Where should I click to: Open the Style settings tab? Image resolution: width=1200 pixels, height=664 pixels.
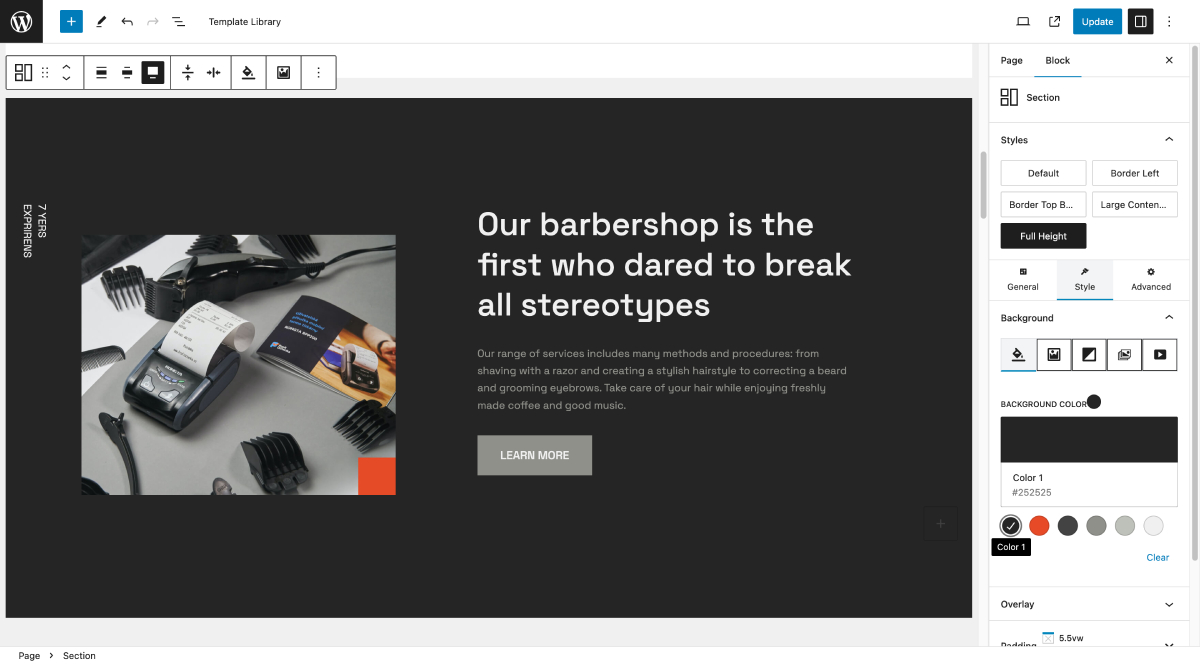(1085, 280)
